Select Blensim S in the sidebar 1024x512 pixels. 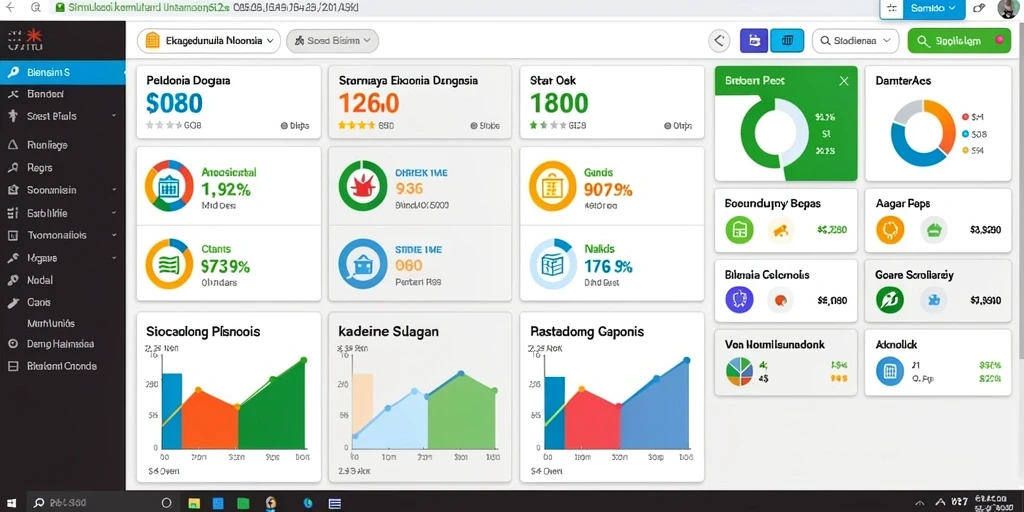tap(63, 72)
